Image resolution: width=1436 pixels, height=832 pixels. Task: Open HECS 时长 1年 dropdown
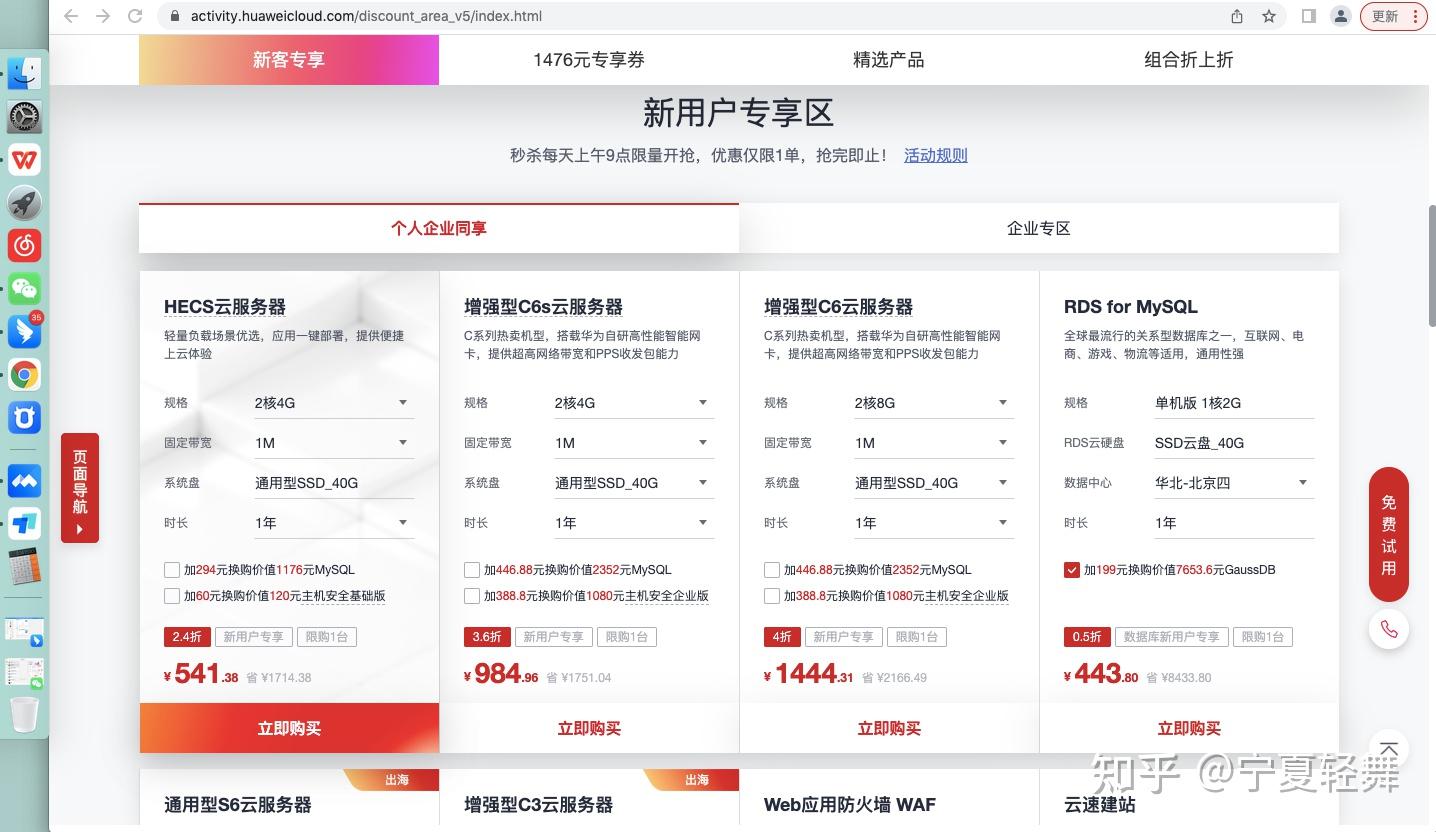(x=332, y=523)
